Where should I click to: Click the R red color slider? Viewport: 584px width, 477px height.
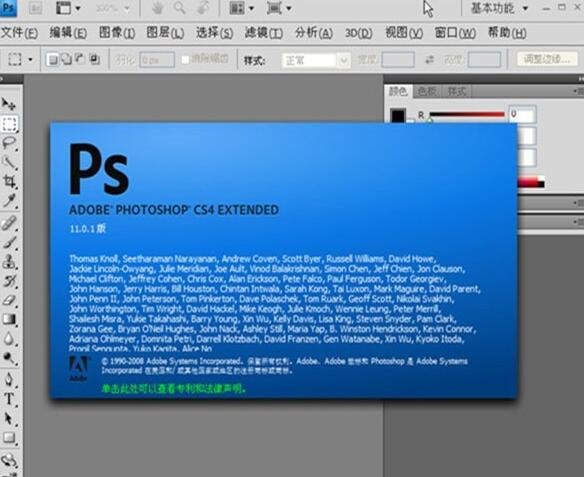pos(467,115)
